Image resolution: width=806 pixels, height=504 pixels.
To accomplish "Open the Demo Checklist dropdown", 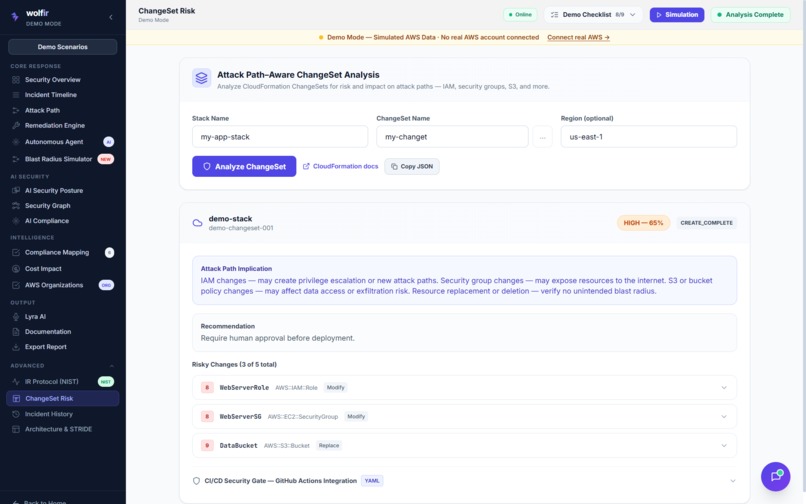I will pos(593,14).
